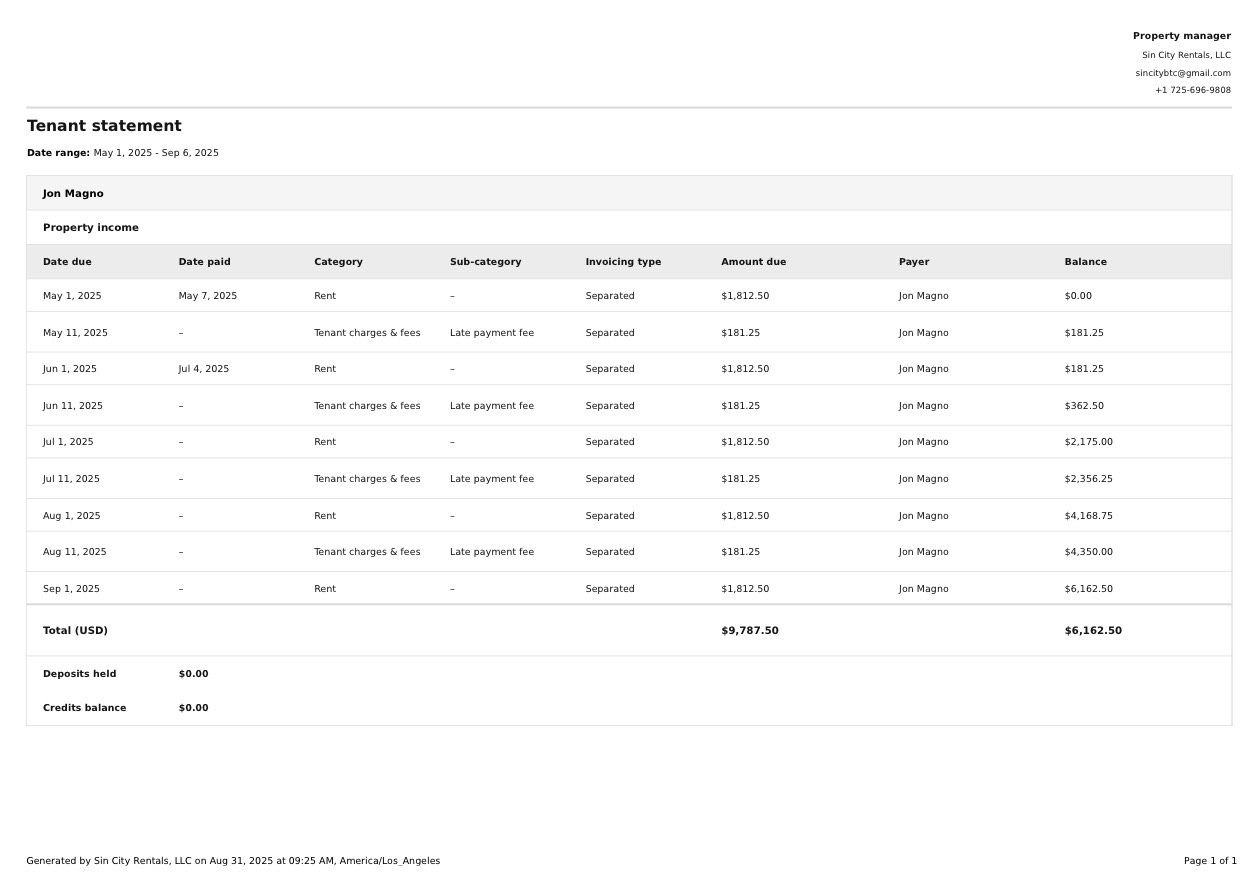1254x882 pixels.
Task: Click the Date paid column header
Action: 204,262
